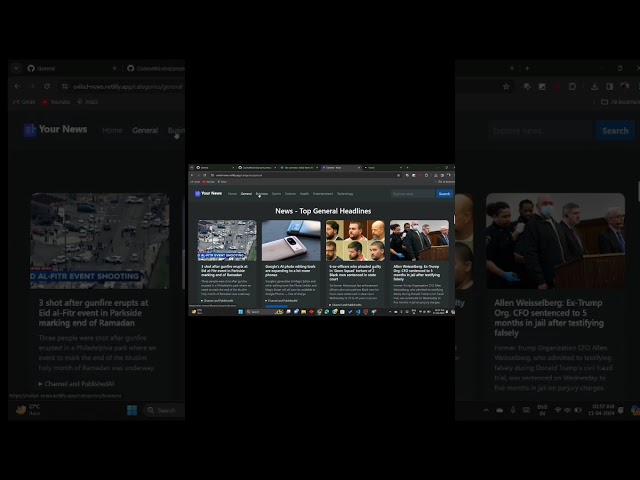Click the forward navigation arrow
Screen dimensions: 640x480
pyautogui.click(x=198, y=175)
